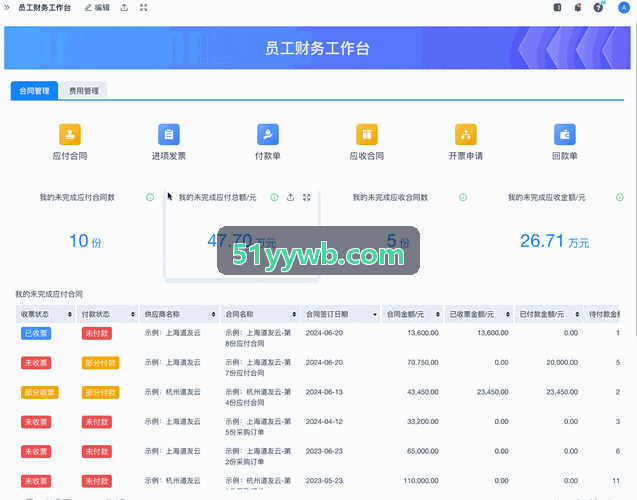Select amount cell 43,450.00
The width and height of the screenshot is (637, 500).
coord(422,392)
